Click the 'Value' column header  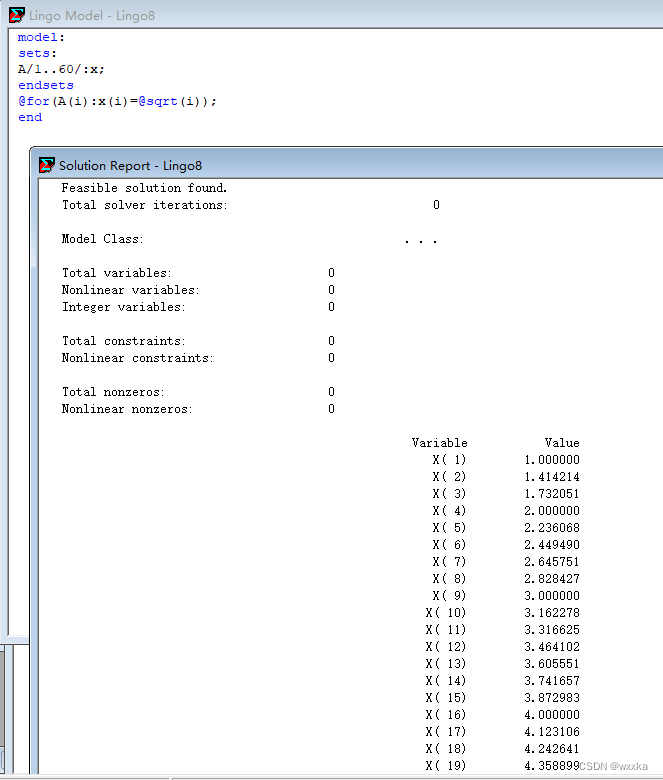point(562,443)
